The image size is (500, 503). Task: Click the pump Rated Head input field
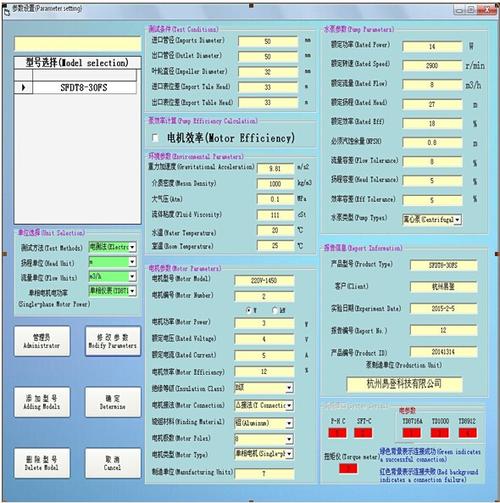432,104
